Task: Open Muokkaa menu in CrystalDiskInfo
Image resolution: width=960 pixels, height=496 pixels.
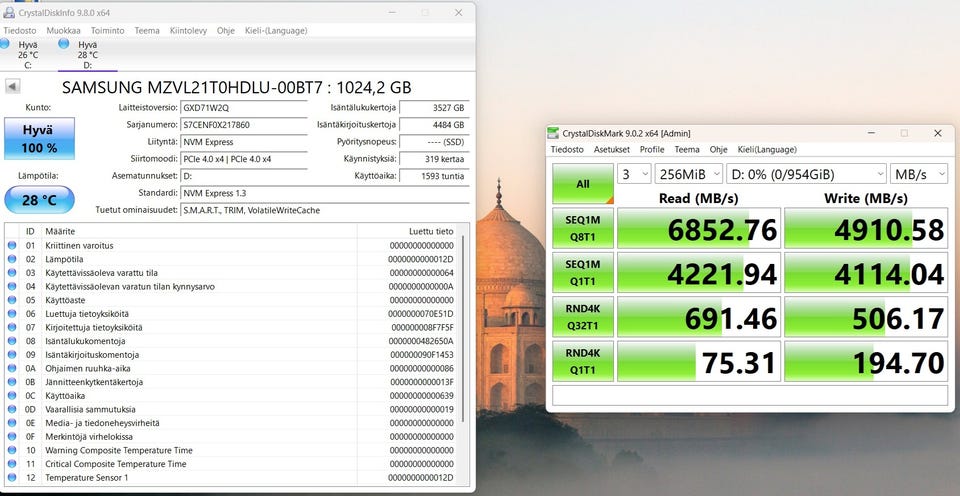Action: click(x=64, y=31)
